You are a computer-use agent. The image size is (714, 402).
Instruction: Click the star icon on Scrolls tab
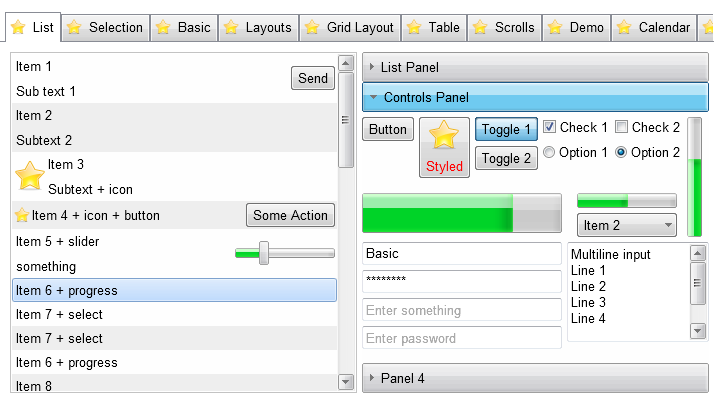480,28
